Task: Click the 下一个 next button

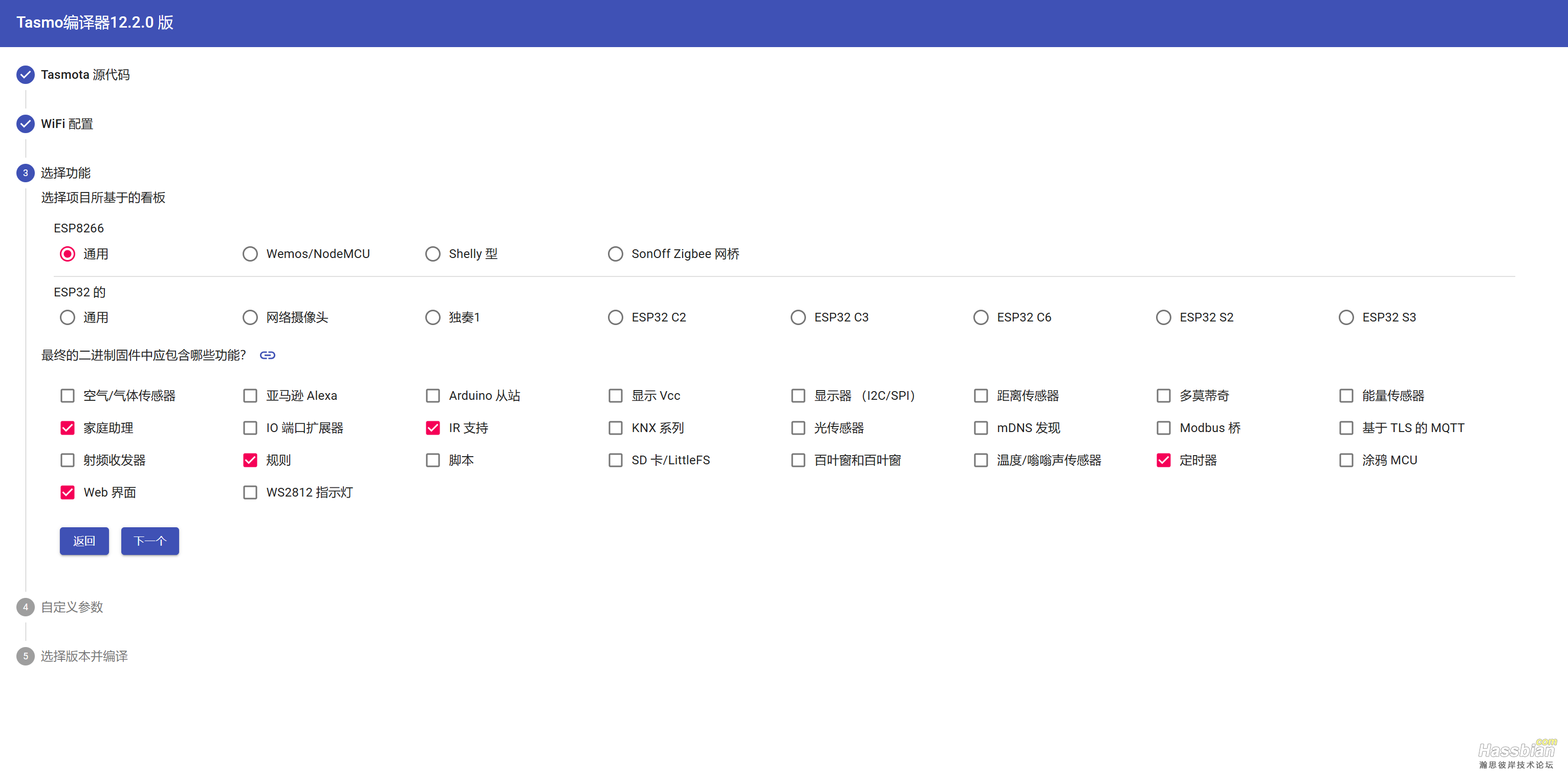Action: point(150,542)
